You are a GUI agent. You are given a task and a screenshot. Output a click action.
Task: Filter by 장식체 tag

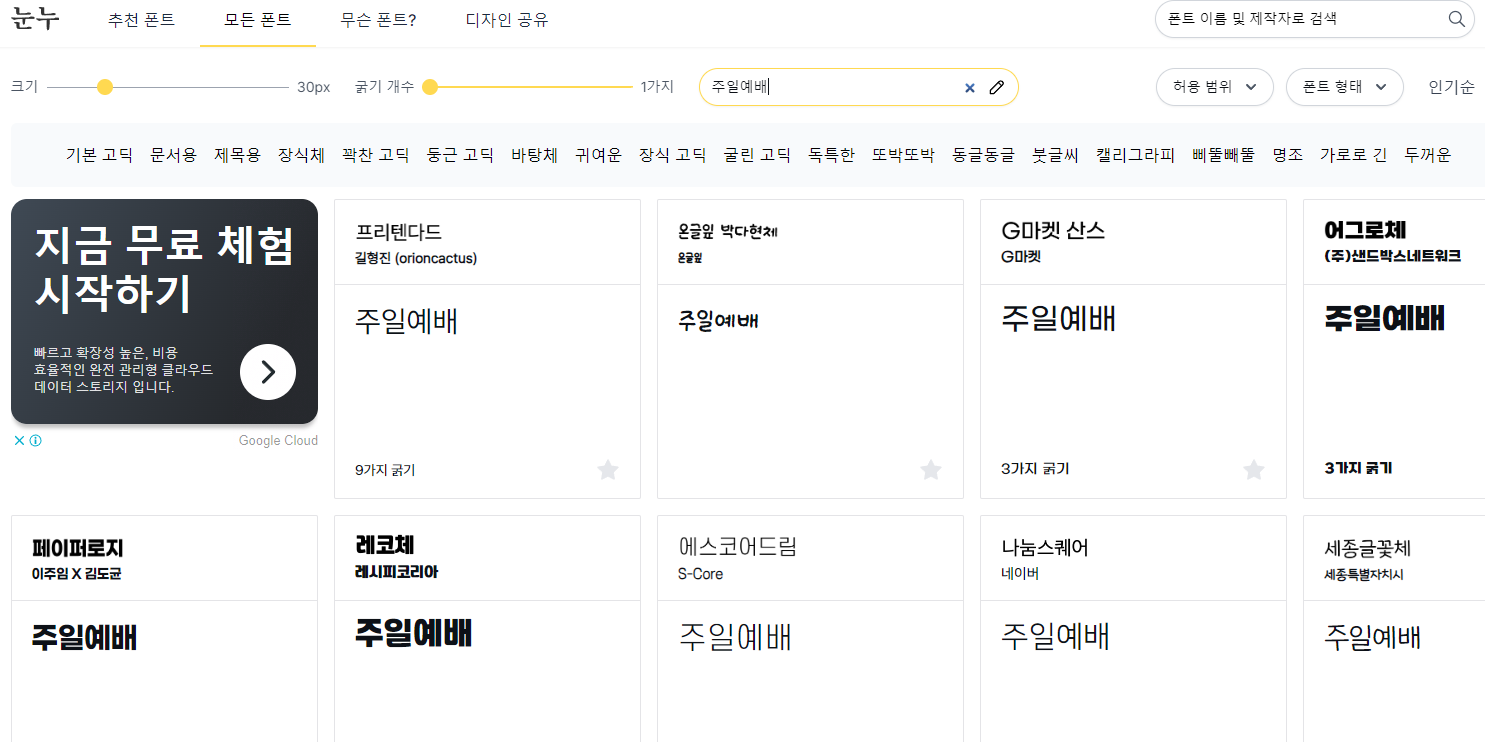tap(301, 155)
